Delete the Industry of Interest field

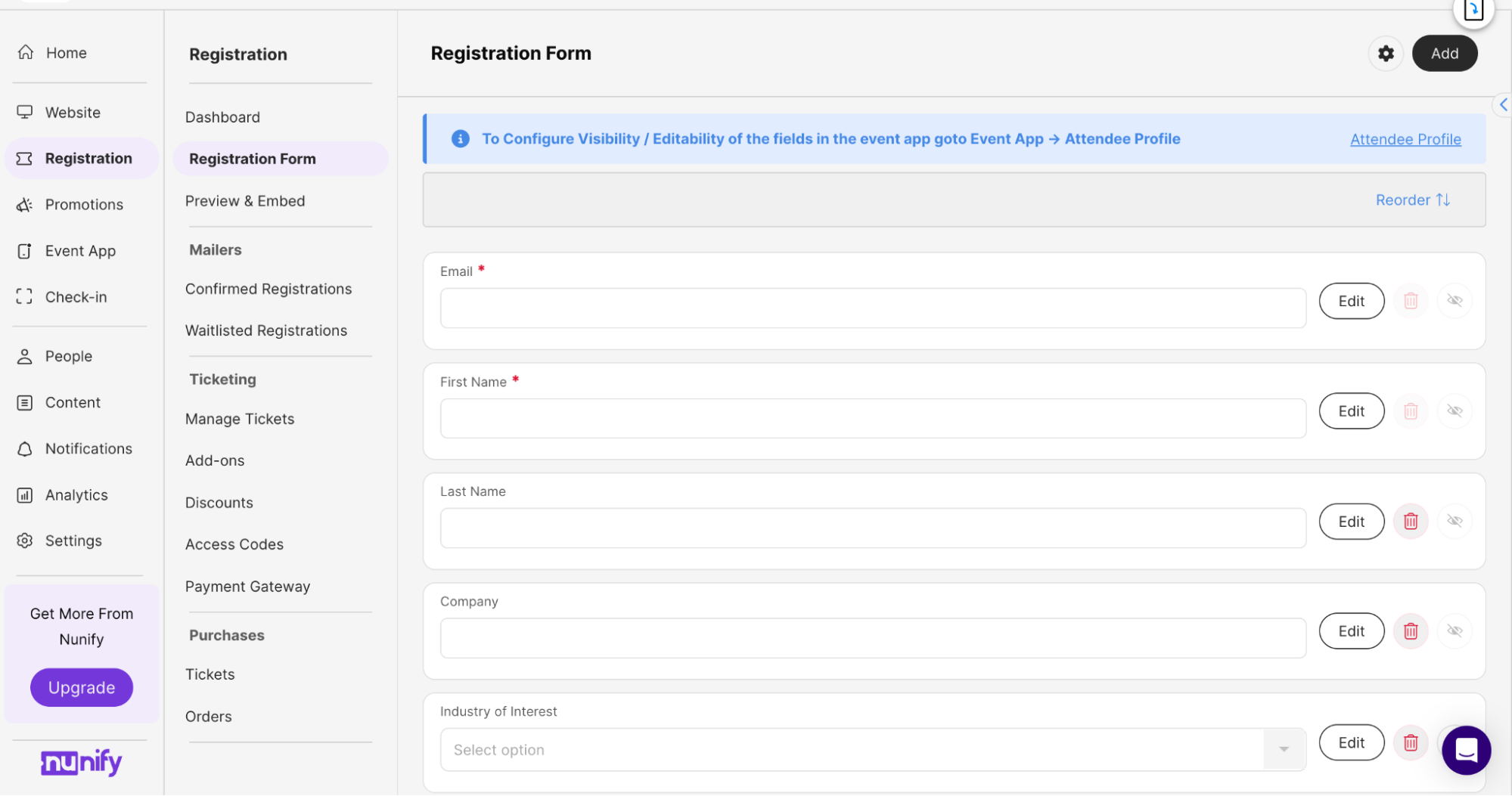pyautogui.click(x=1411, y=742)
